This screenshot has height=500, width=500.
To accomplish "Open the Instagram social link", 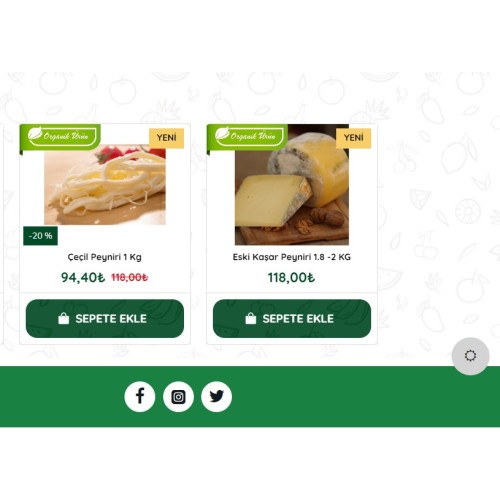I will click(x=178, y=396).
